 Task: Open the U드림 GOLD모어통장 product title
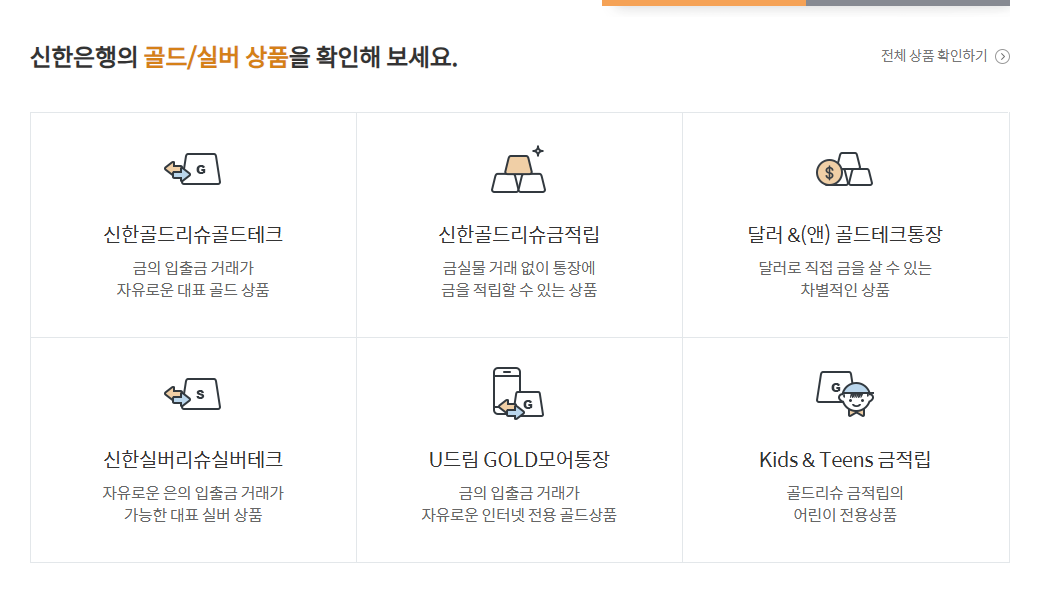tap(519, 459)
